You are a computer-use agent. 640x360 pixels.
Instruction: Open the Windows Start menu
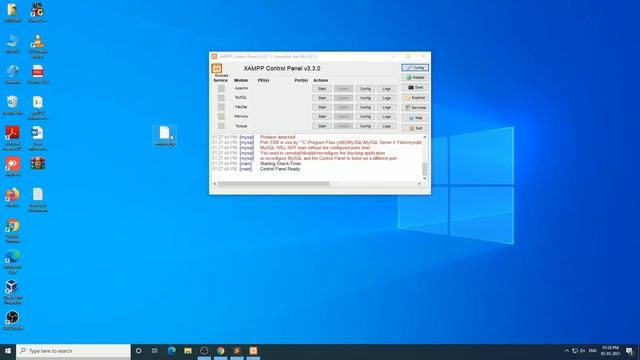click(8, 351)
